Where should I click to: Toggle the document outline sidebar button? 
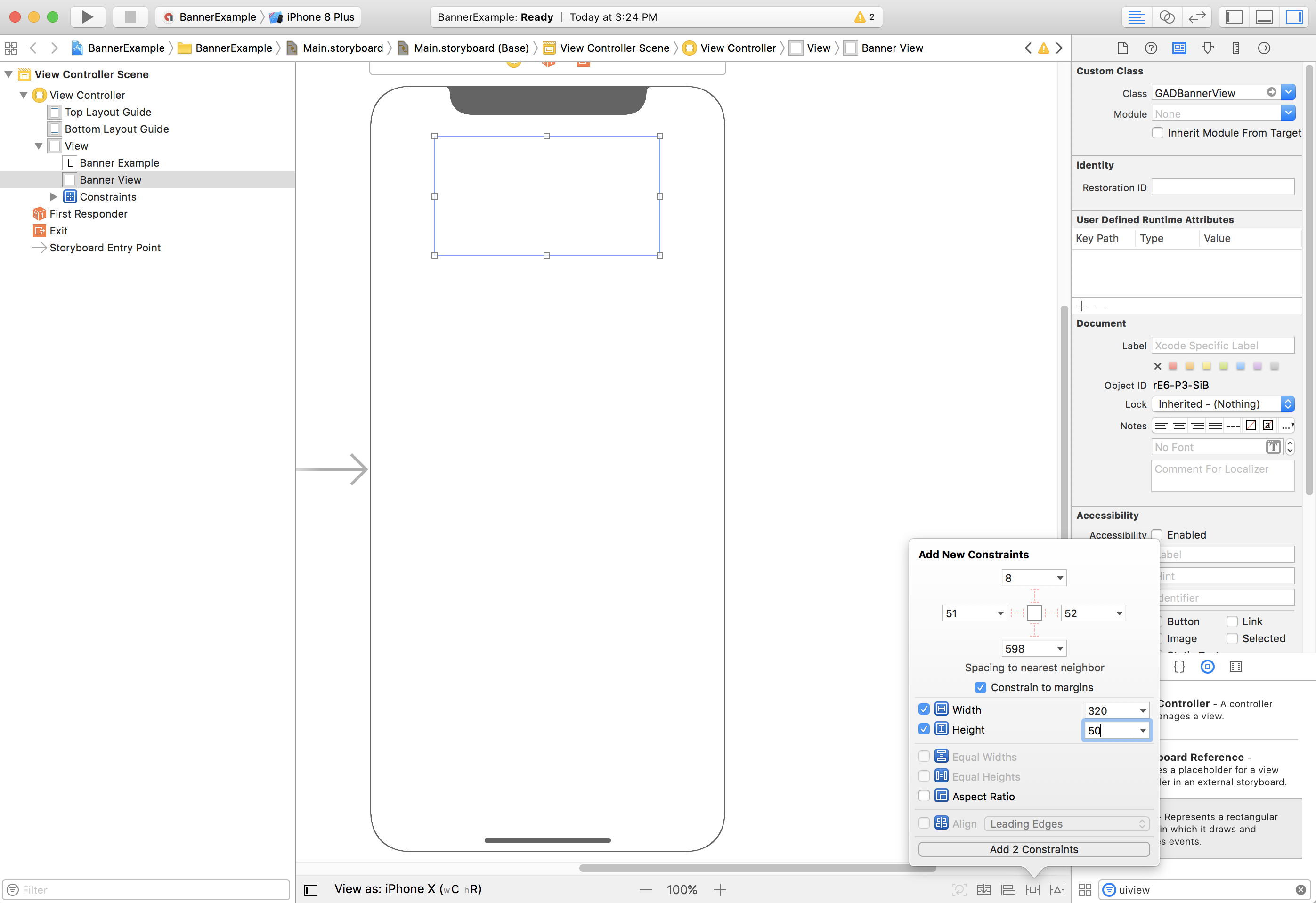point(311,889)
